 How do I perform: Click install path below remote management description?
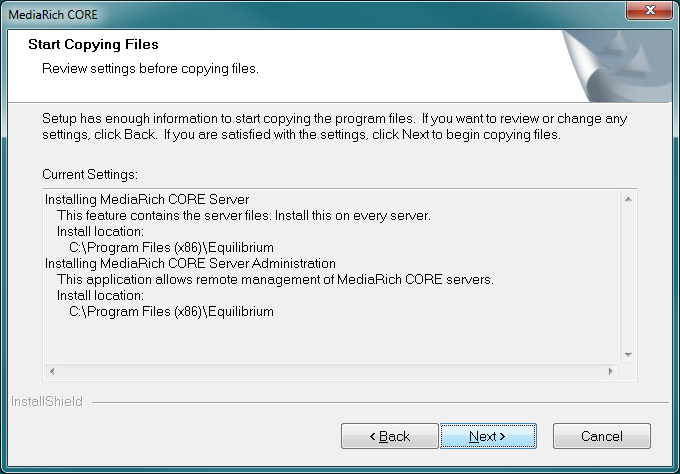pyautogui.click(x=171, y=311)
